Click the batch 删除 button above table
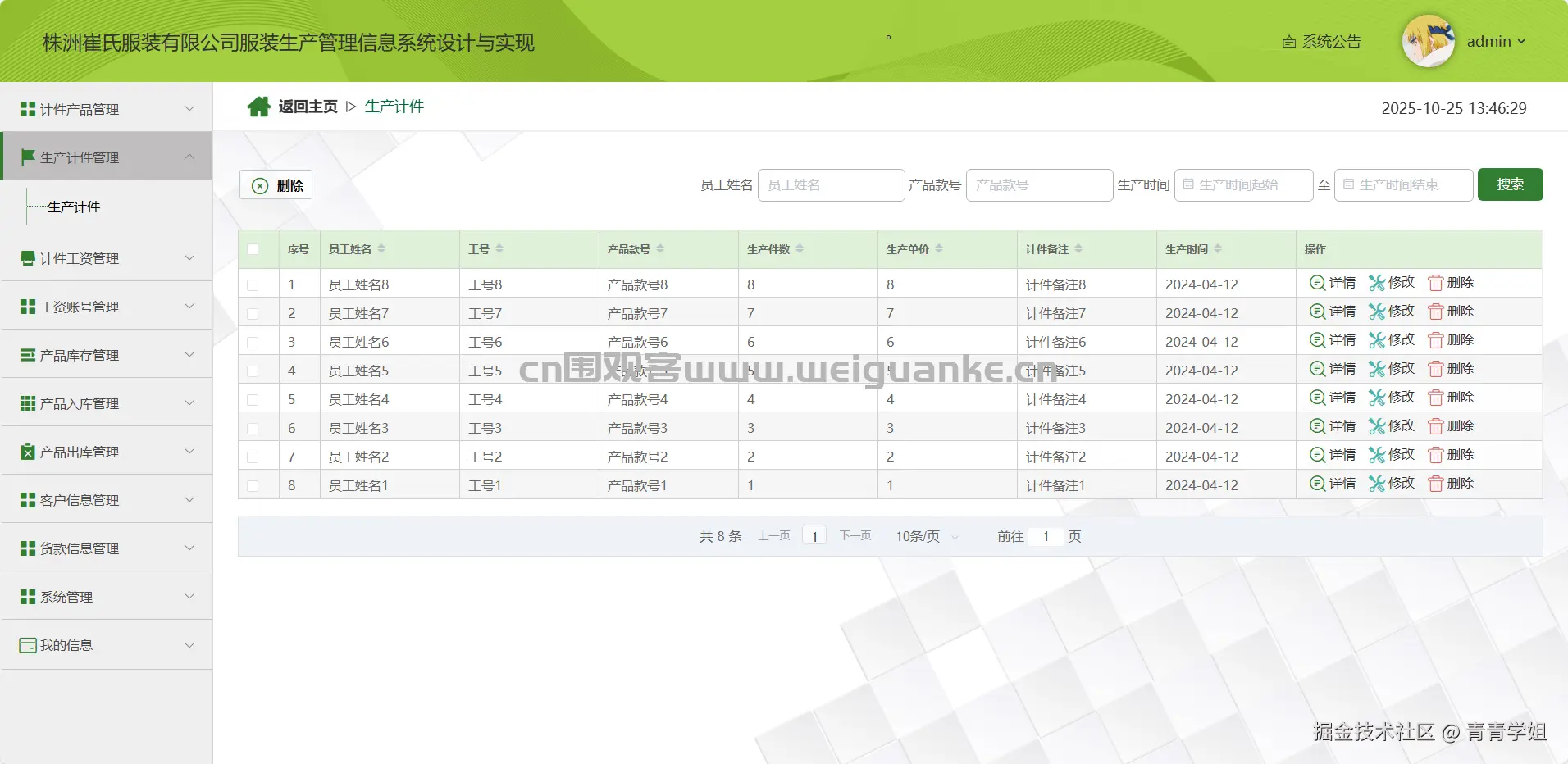Screen dimensions: 1568x764 pos(276,184)
